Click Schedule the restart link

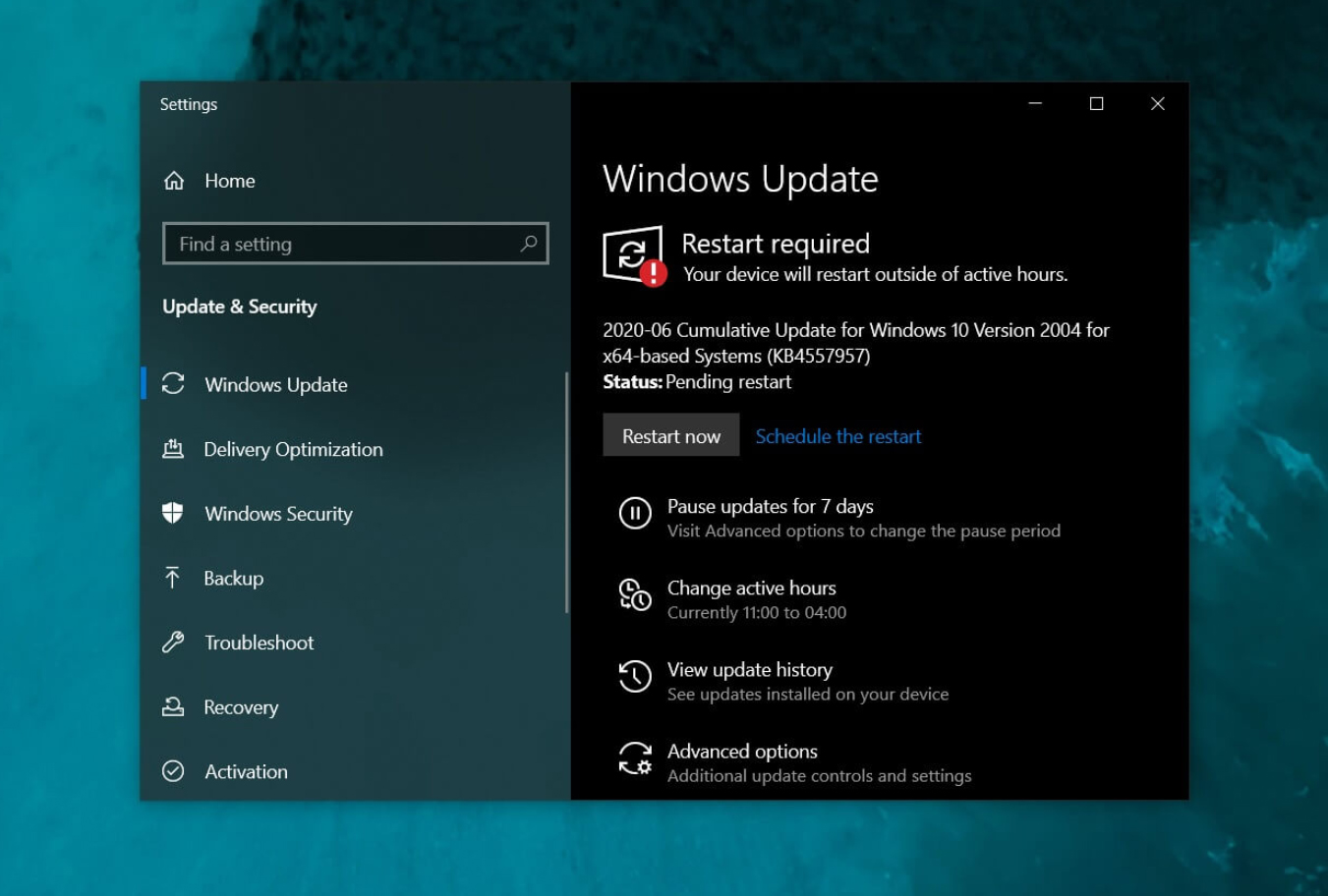(838, 436)
